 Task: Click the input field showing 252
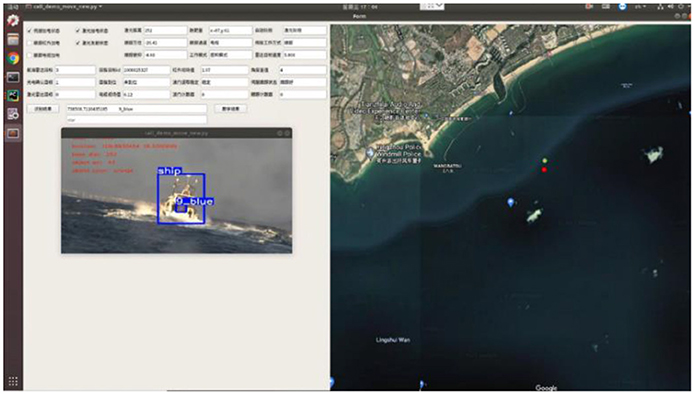(166, 31)
